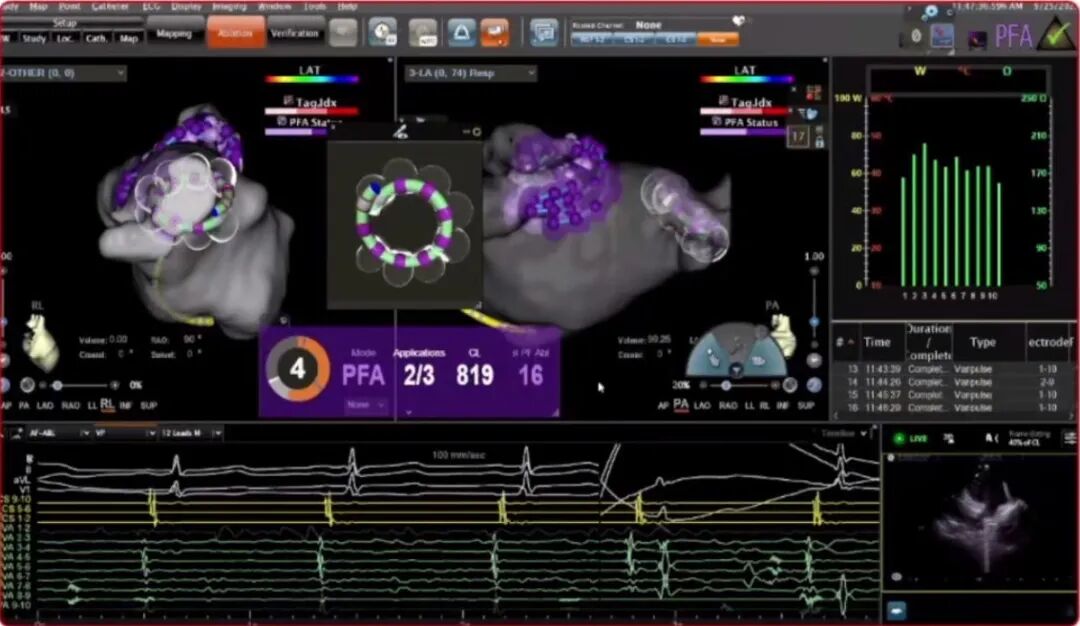Click the bell-shaped toolbar icon
The image size is (1080, 626).
[x=461, y=33]
